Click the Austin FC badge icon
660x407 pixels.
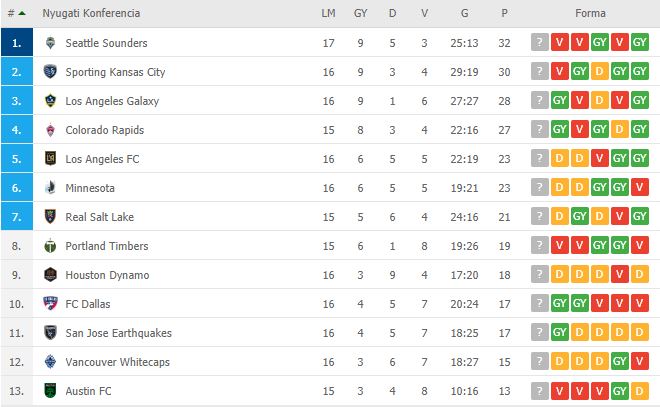(x=50, y=391)
